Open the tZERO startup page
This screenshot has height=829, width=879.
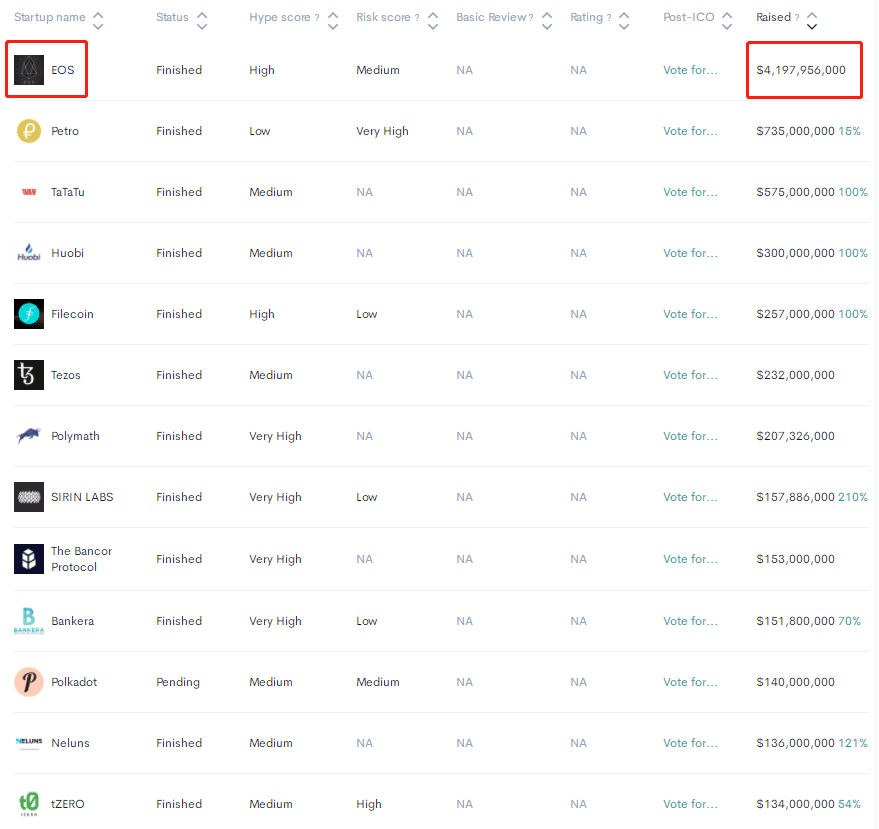tap(67, 804)
